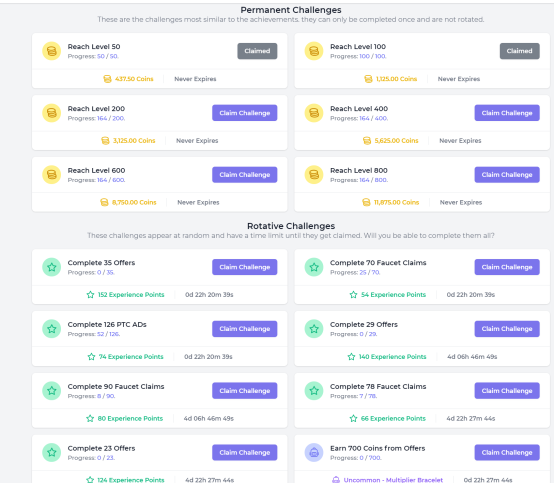The image size is (554, 483).
Task: Click the star icon next to 74 Experience Points
Action: (92, 357)
